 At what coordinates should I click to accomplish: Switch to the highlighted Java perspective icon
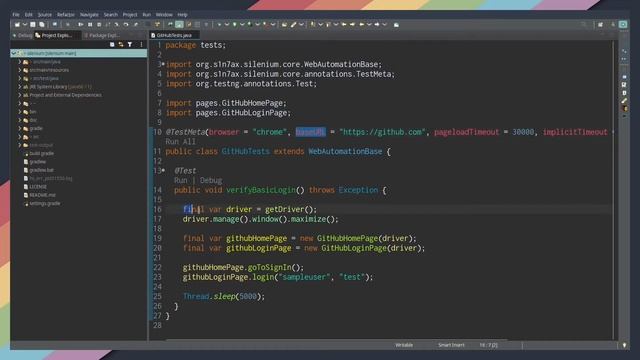pyautogui.click(x=623, y=24)
